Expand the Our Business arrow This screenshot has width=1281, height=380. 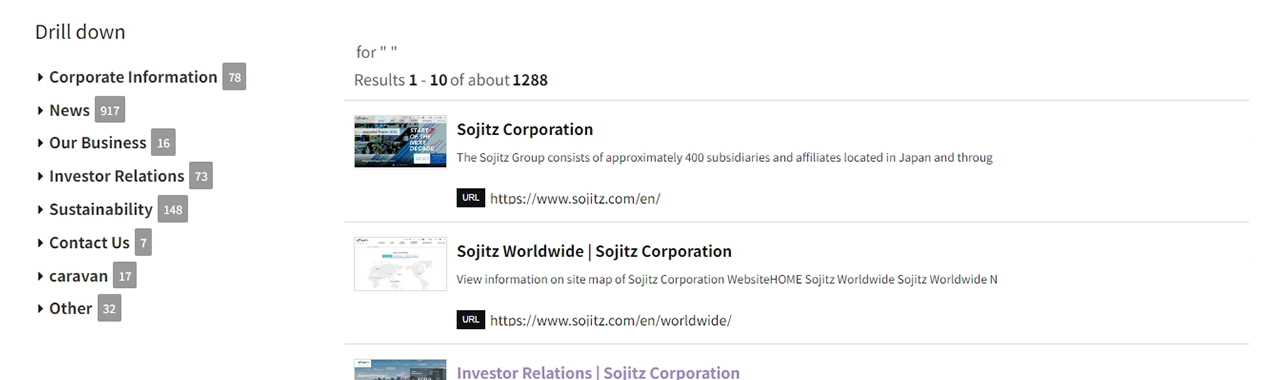click(40, 143)
